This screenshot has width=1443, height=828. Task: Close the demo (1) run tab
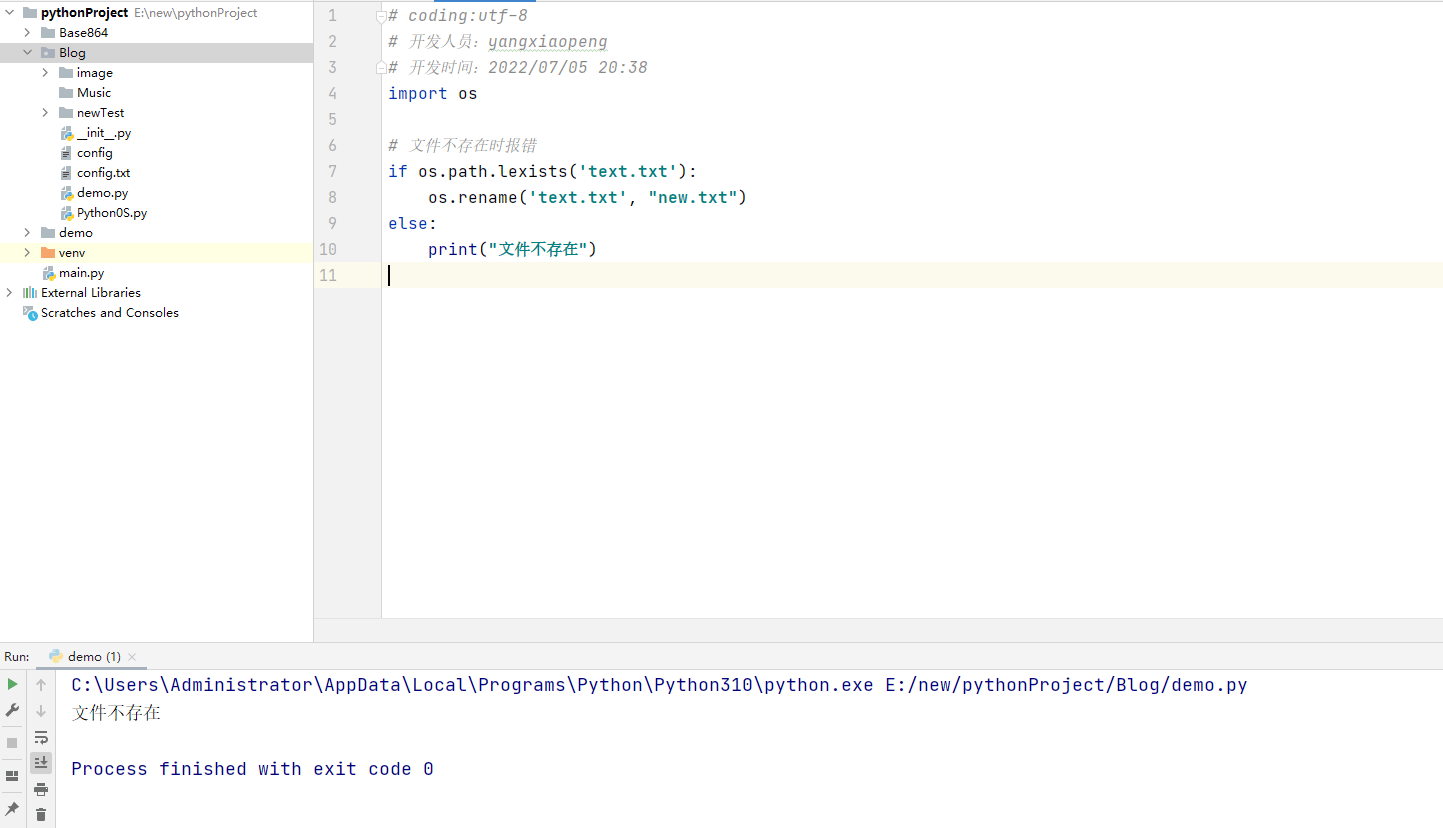(132, 657)
